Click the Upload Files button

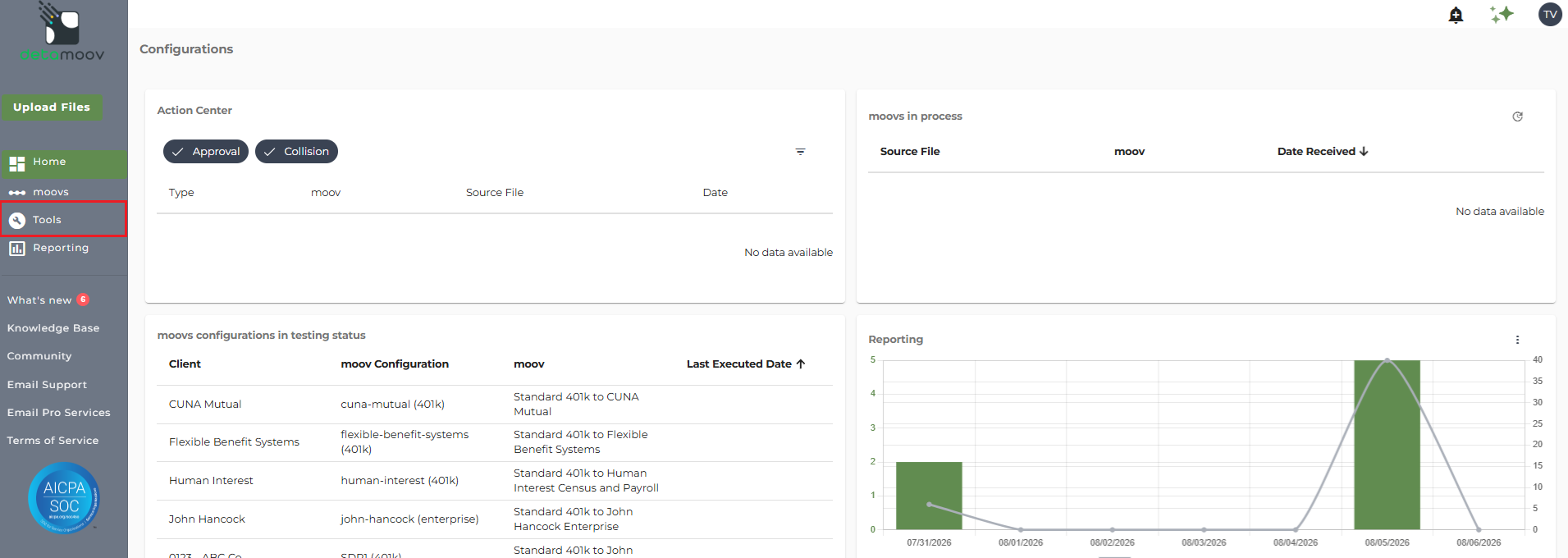click(x=52, y=107)
